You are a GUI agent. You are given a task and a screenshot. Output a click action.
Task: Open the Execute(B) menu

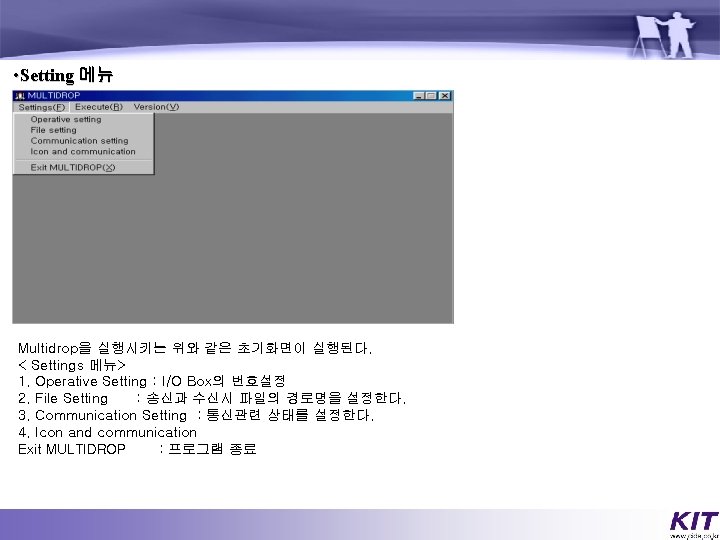[x=99, y=107]
